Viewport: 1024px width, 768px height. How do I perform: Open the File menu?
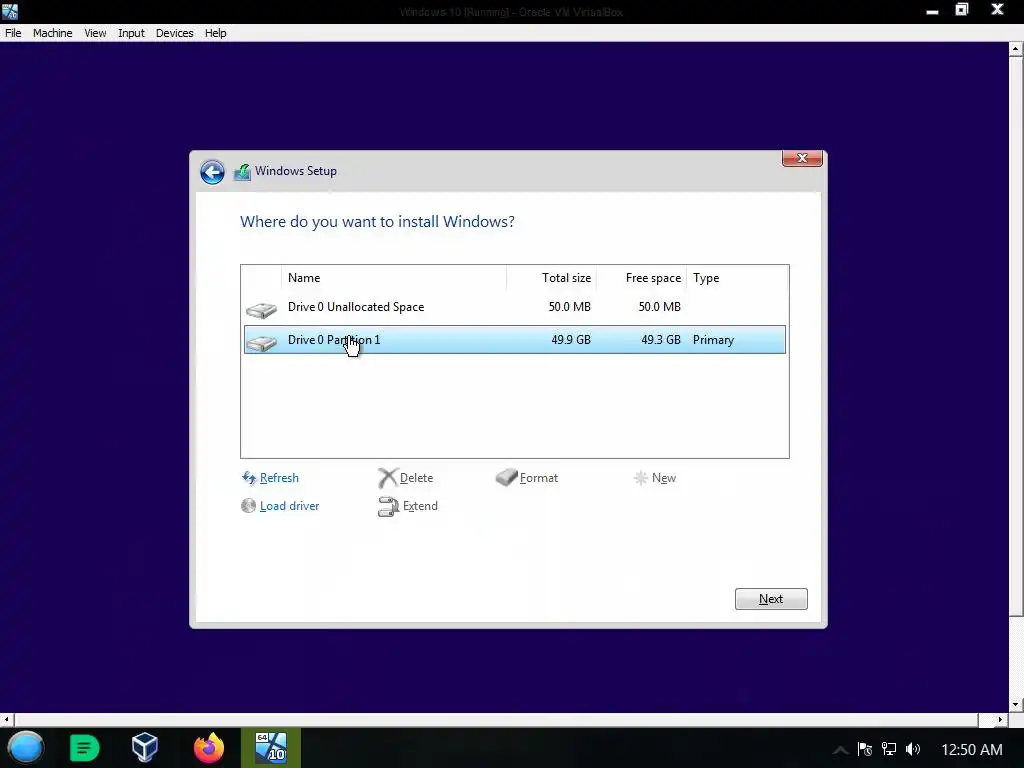[x=13, y=33]
